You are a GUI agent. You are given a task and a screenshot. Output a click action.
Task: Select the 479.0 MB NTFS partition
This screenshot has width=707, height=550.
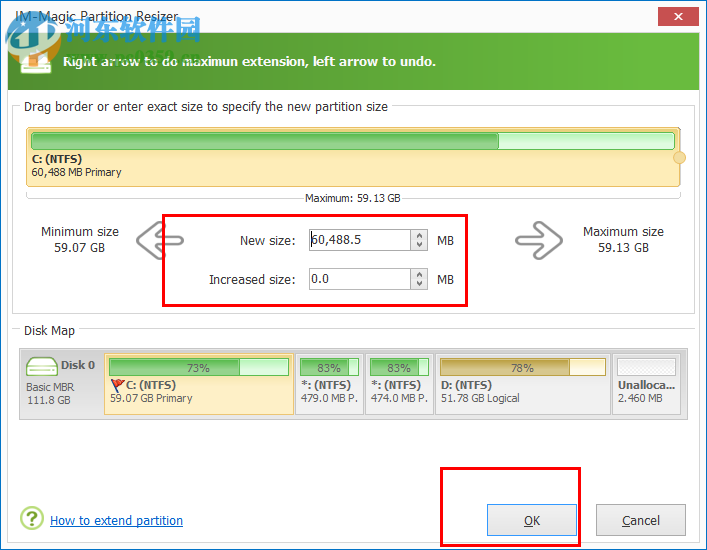tap(330, 384)
